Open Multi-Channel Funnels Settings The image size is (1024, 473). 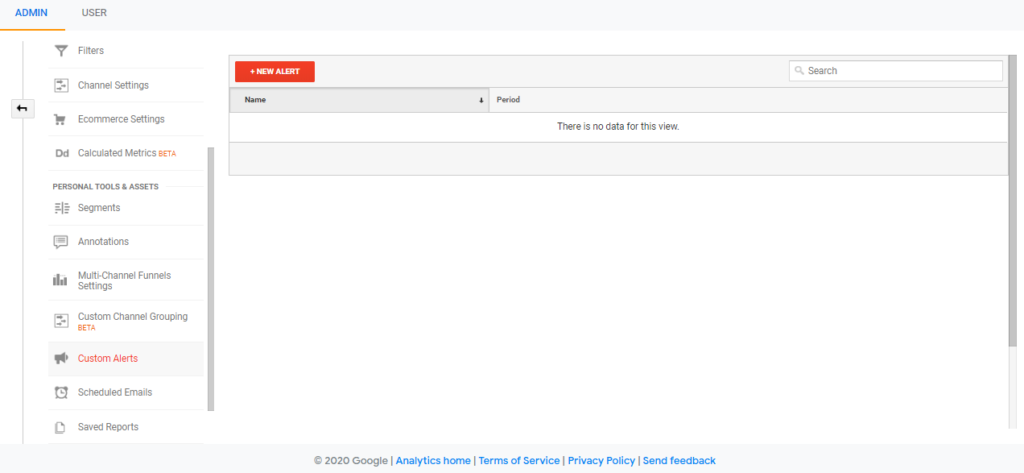coord(126,280)
